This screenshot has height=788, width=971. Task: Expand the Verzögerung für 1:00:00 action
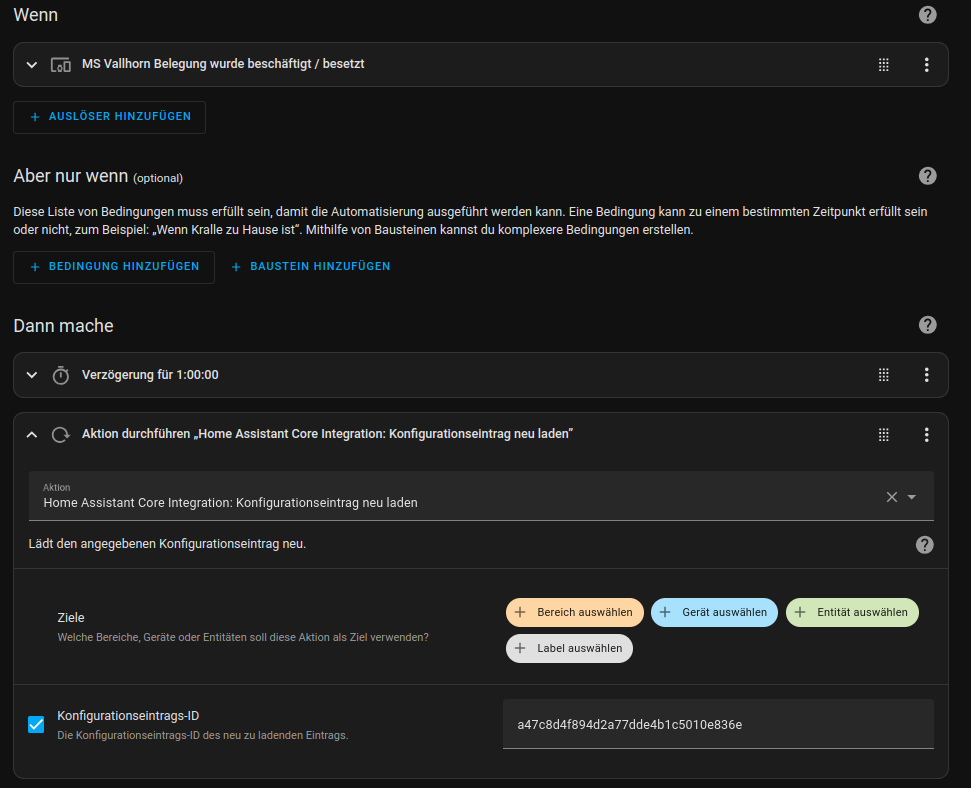coord(32,375)
